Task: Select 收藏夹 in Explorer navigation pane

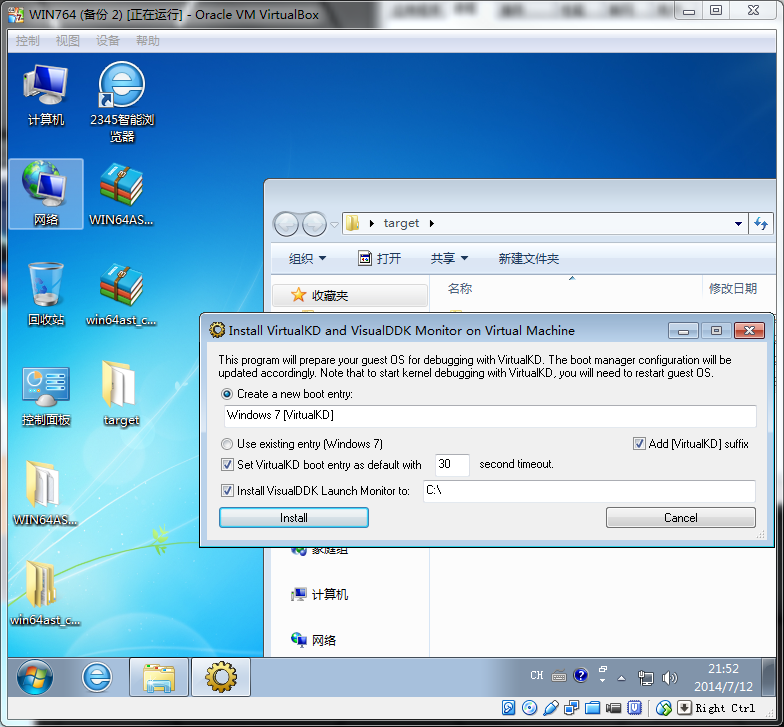Action: coord(350,296)
